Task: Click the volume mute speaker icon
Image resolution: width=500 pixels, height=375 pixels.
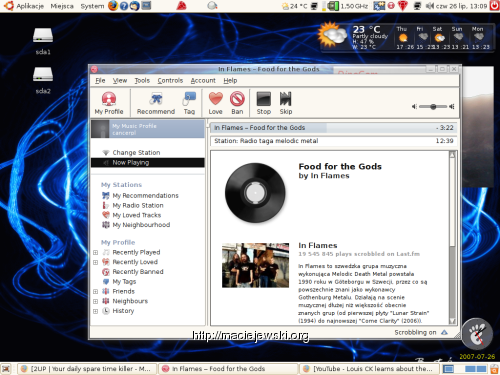Action: coord(414,106)
